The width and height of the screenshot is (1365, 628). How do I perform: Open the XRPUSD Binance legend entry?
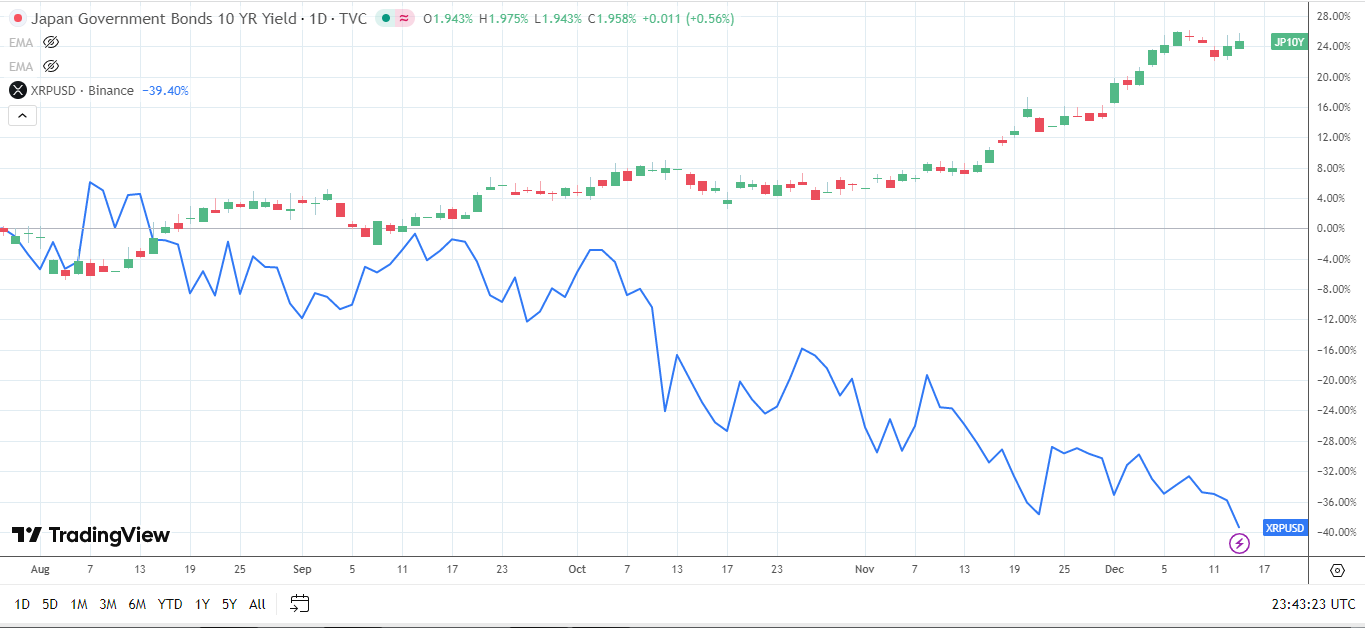[x=80, y=90]
